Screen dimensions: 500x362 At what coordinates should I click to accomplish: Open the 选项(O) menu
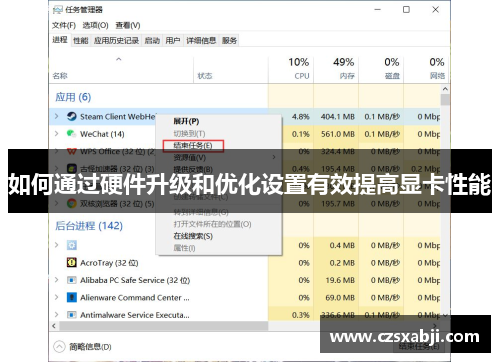[x=95, y=25]
